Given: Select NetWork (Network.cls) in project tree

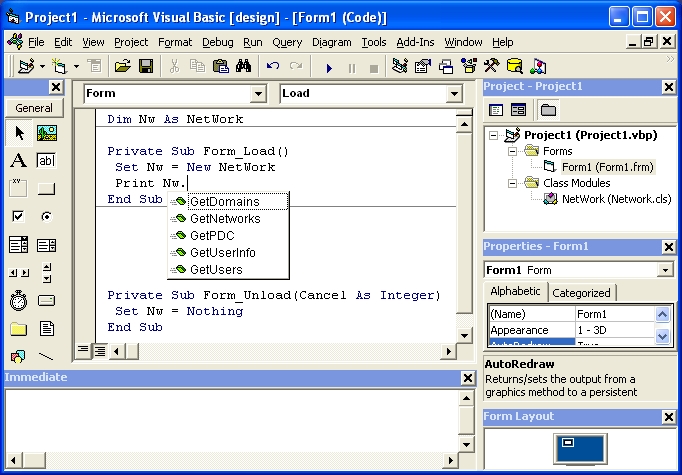Looking at the screenshot, I should pyautogui.click(x=616, y=199).
